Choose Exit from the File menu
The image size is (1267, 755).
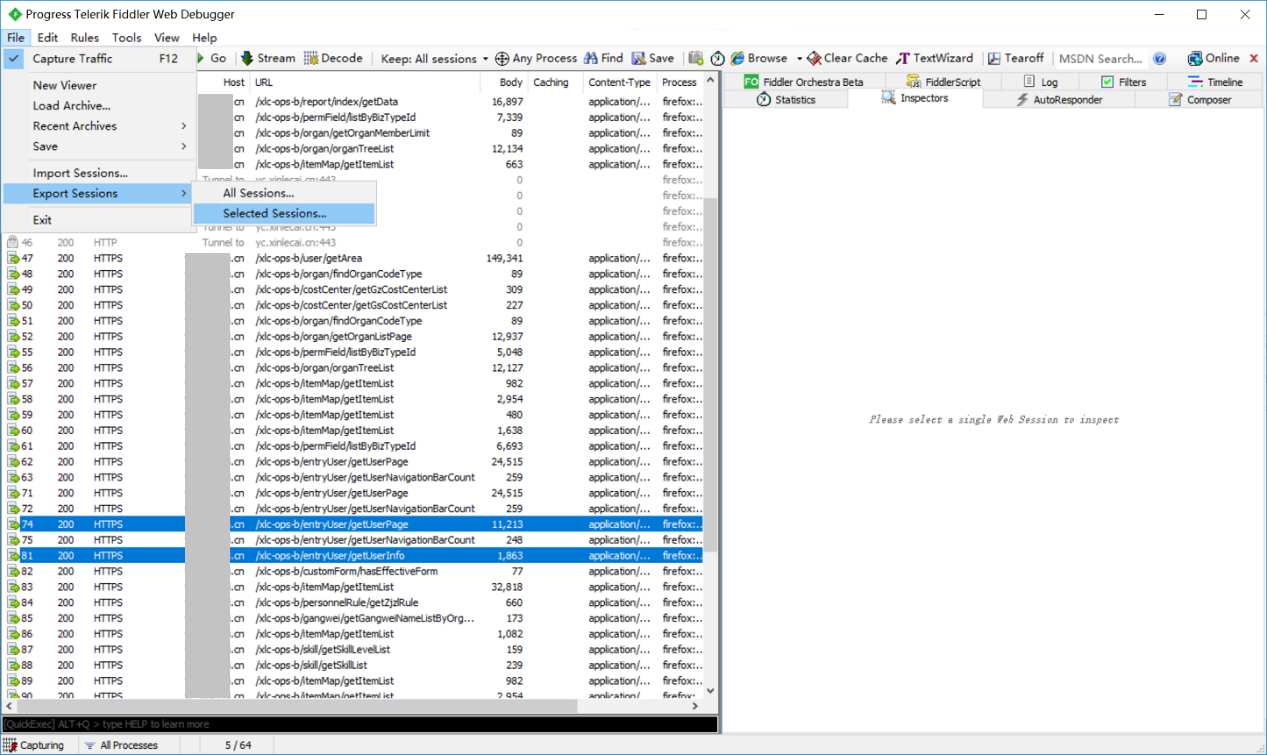[x=99, y=220]
